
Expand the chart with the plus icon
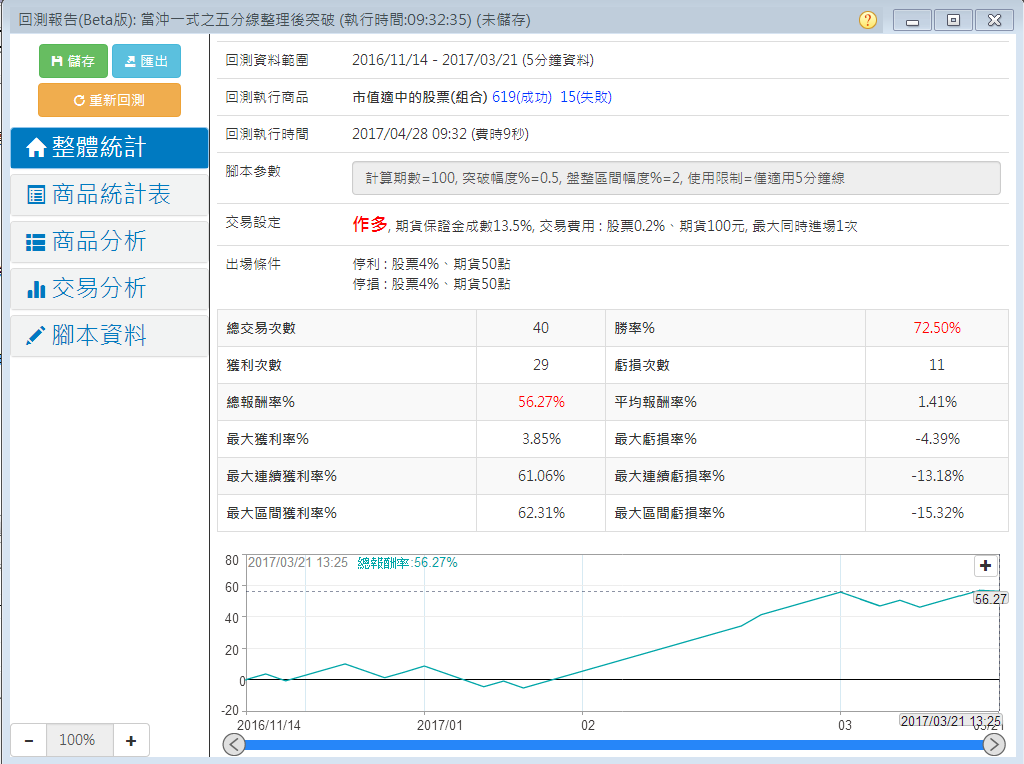click(986, 566)
